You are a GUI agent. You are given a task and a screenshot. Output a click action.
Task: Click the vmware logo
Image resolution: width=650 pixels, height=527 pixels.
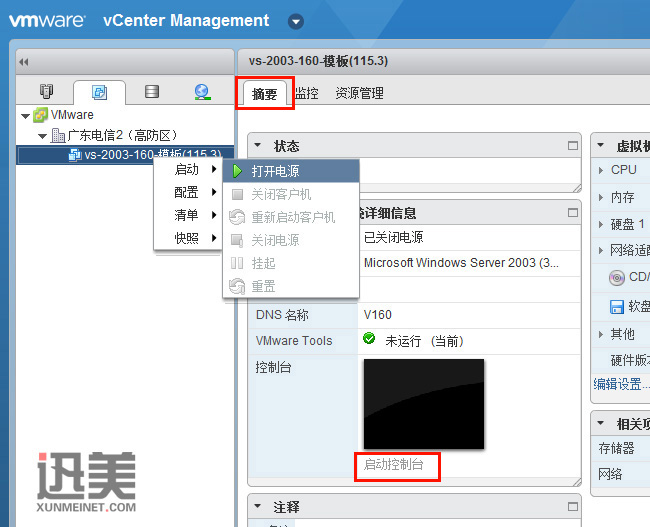click(47, 21)
